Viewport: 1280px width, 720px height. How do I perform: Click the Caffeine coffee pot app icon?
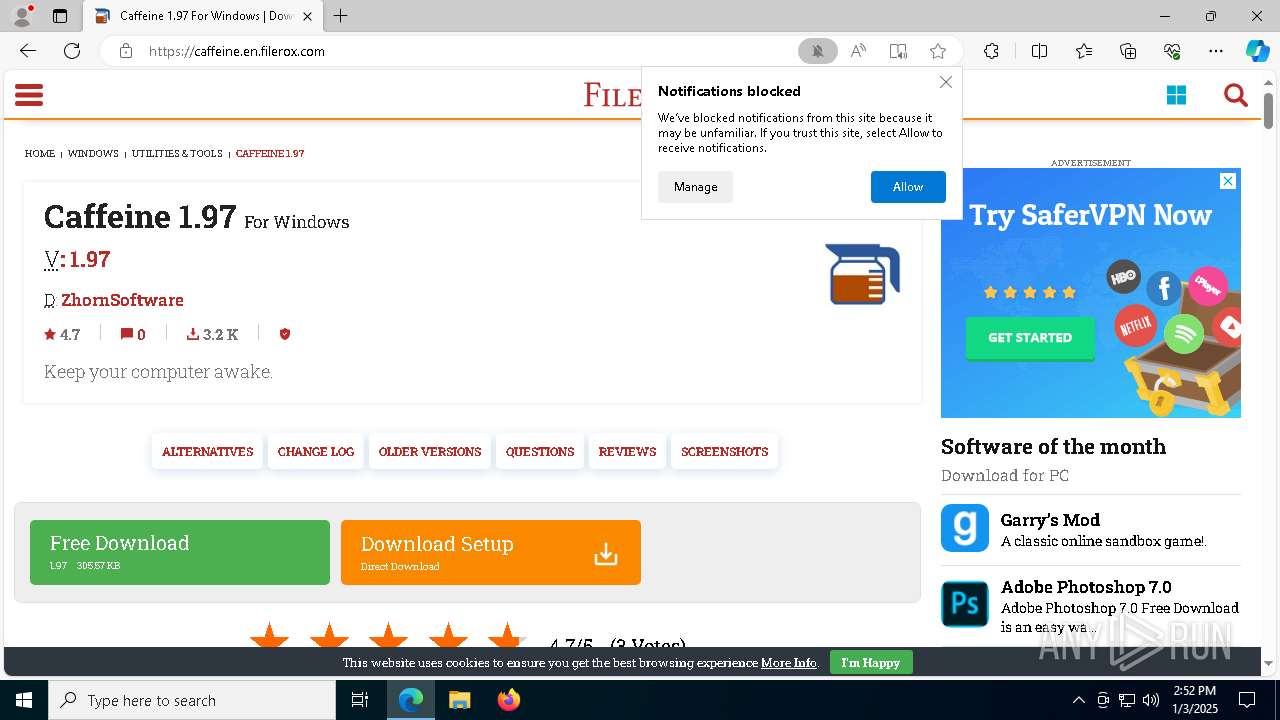862,274
